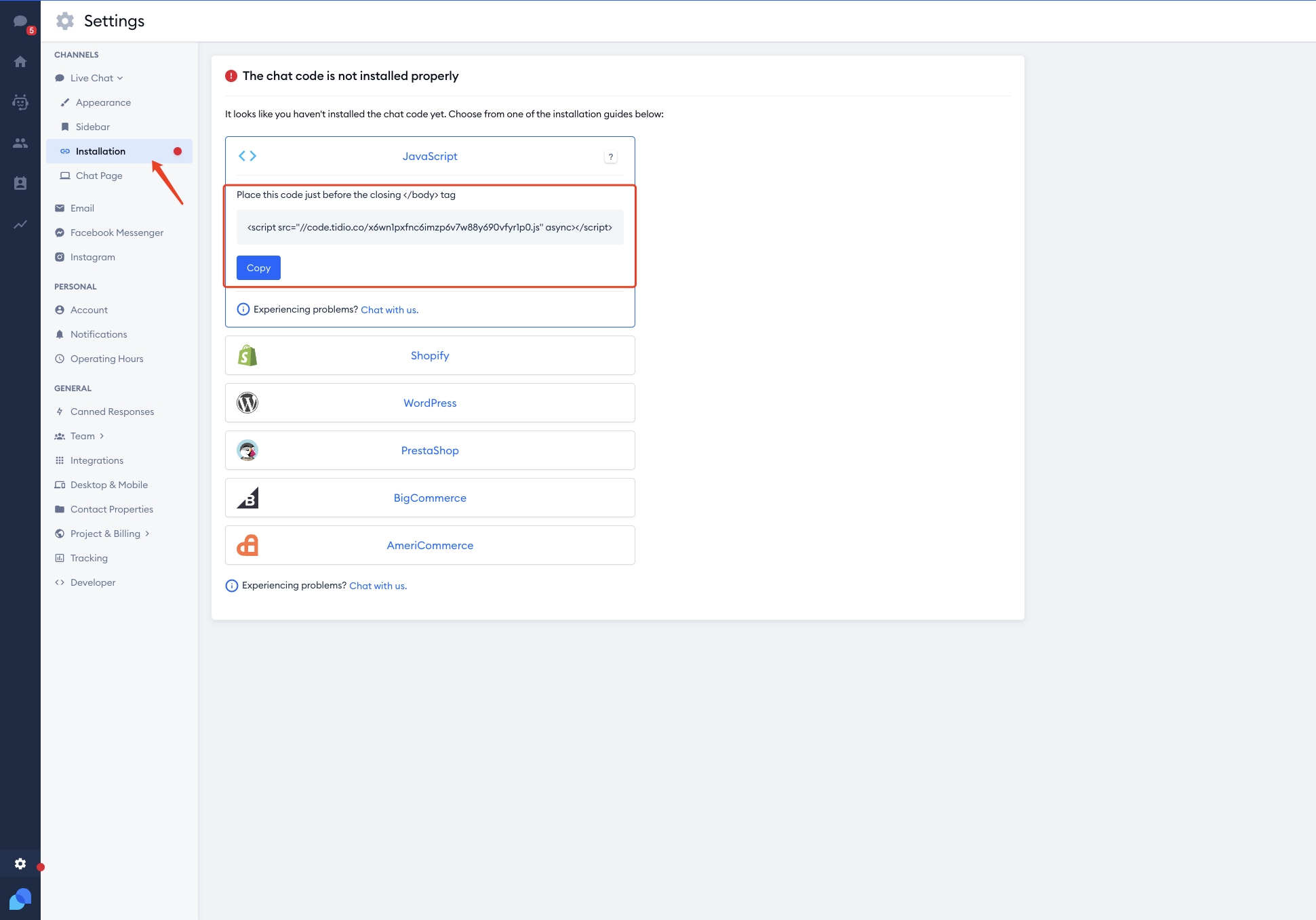Expand the BigCommerce installation guide
The width and height of the screenshot is (1316, 920).
point(430,498)
